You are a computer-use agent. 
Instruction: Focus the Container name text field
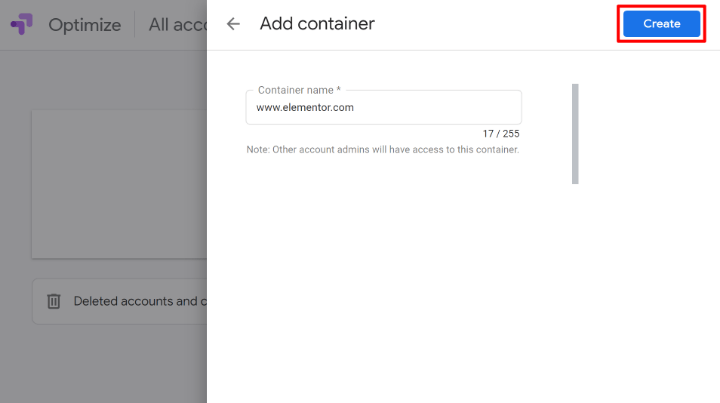pos(383,108)
